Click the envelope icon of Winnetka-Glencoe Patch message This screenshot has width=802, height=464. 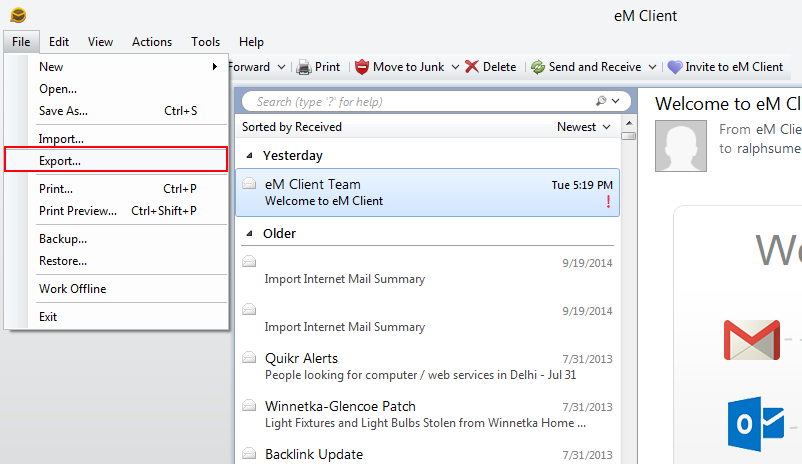[x=249, y=405]
